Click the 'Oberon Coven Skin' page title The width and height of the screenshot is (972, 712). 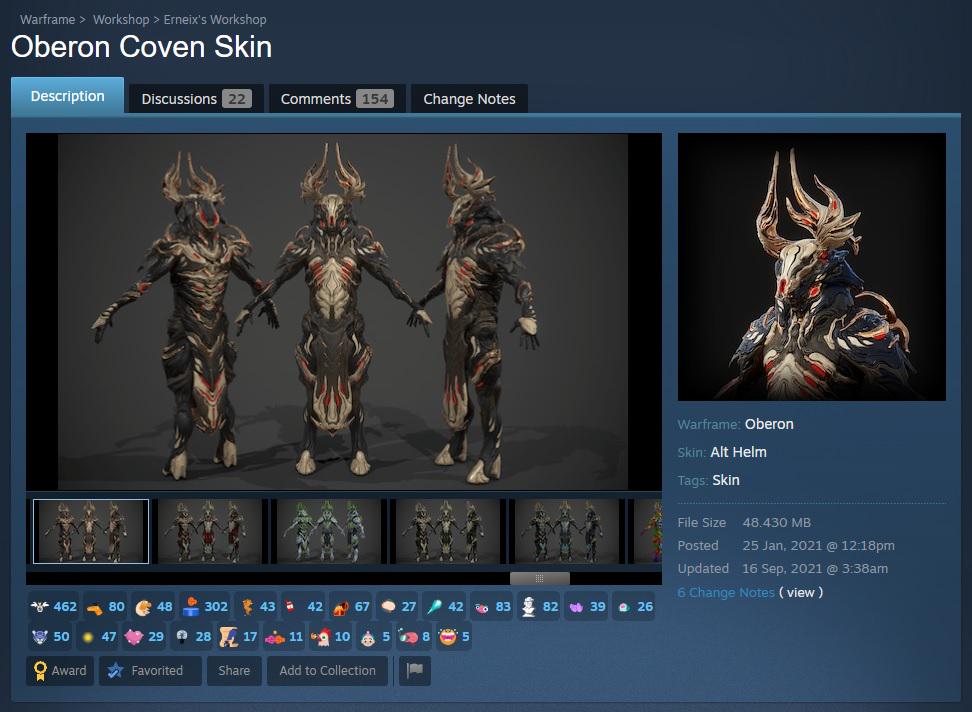coord(141,46)
